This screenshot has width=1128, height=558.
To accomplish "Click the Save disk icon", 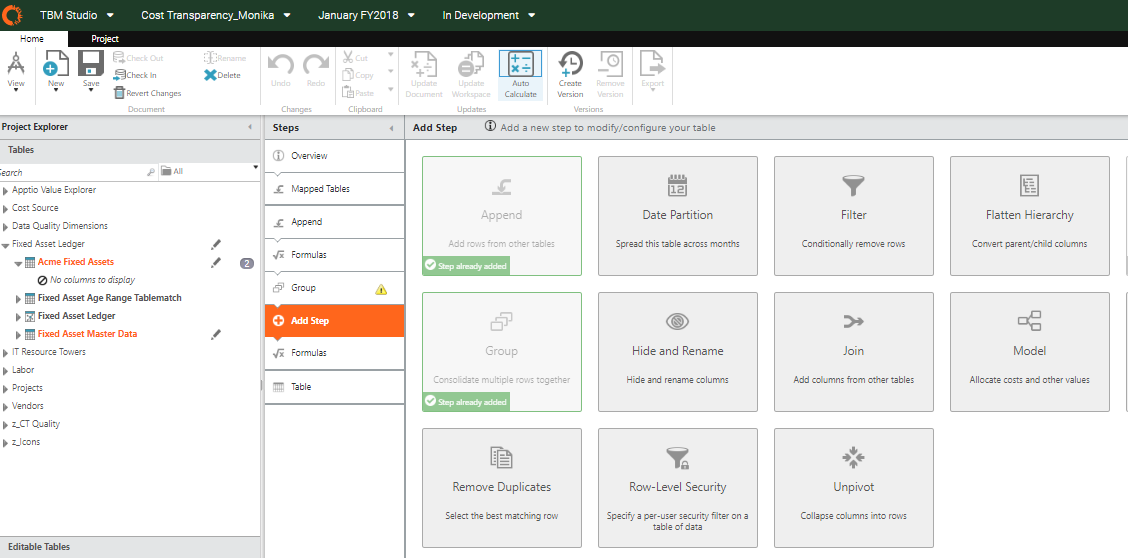I will pos(91,64).
